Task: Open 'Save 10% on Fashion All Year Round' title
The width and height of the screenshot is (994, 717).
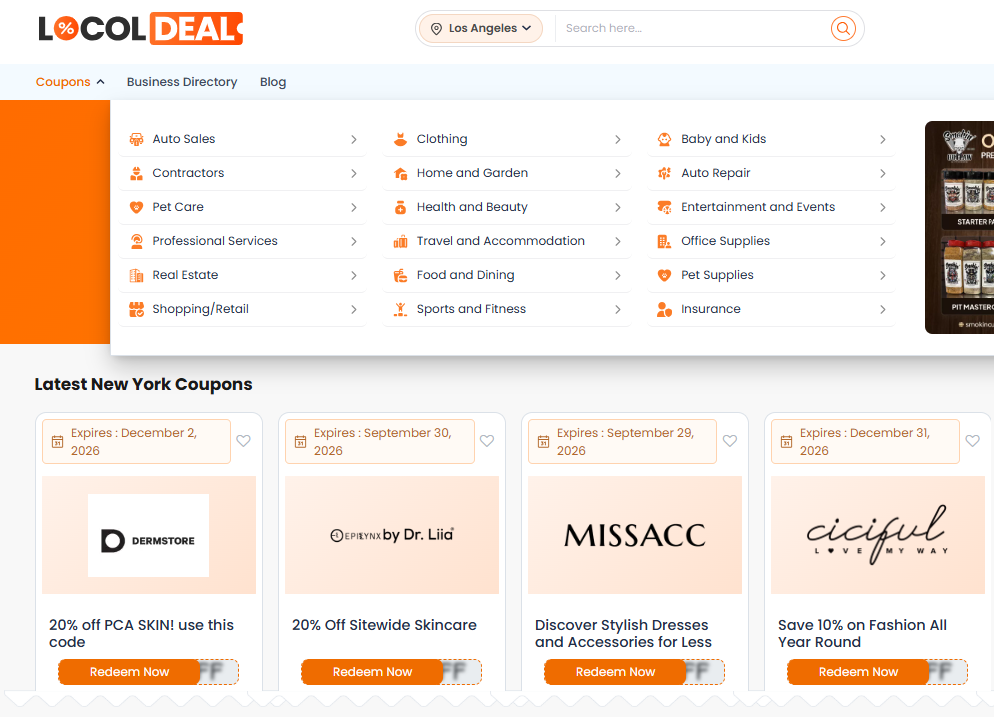Action: [x=862, y=633]
